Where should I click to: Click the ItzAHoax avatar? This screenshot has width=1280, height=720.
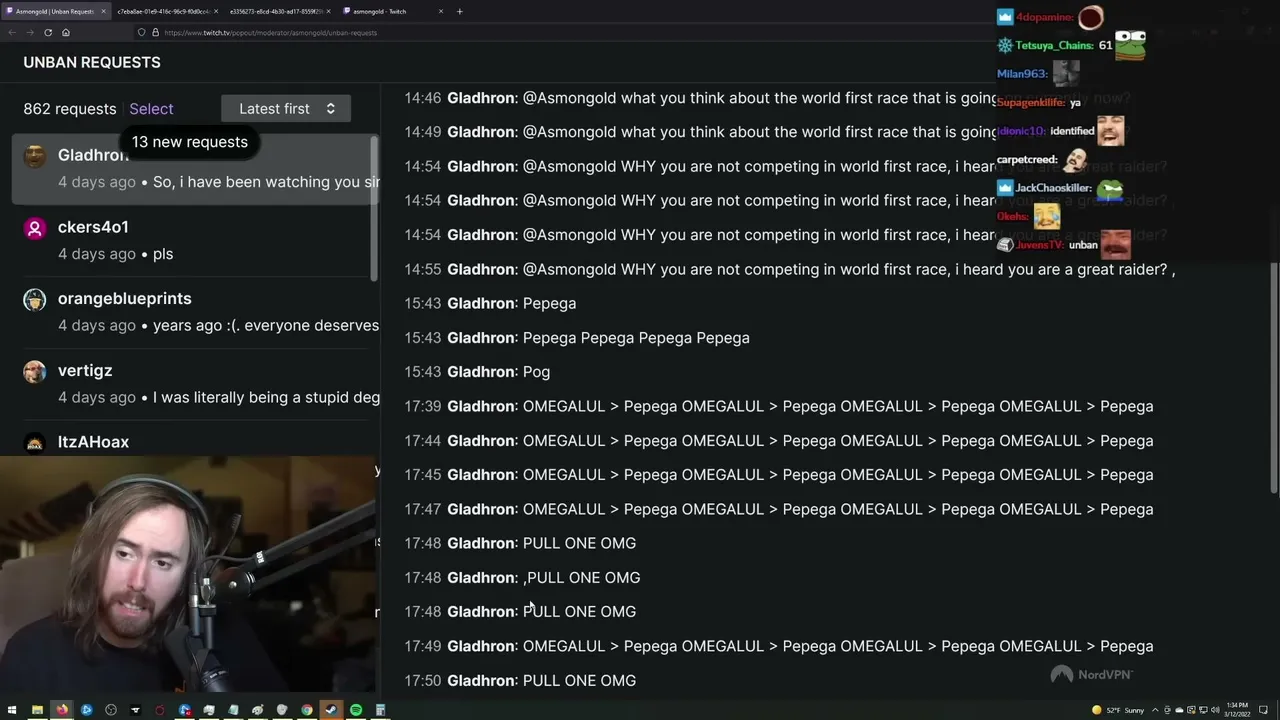click(35, 444)
